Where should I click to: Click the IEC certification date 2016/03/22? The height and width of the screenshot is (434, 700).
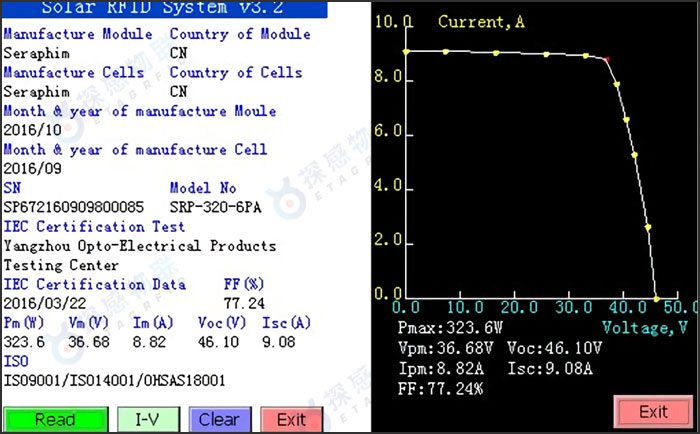pos(45,304)
